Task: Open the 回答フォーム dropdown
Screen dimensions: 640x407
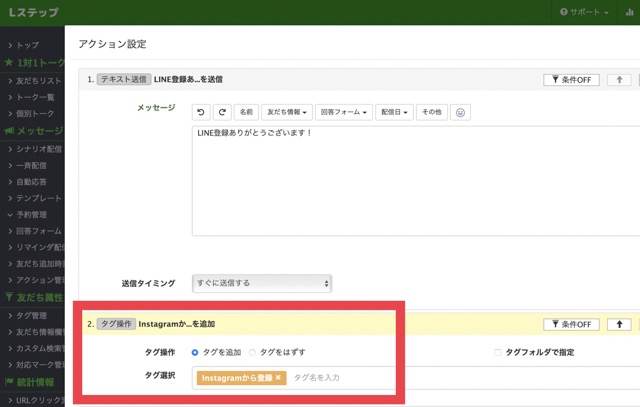Action: point(344,112)
